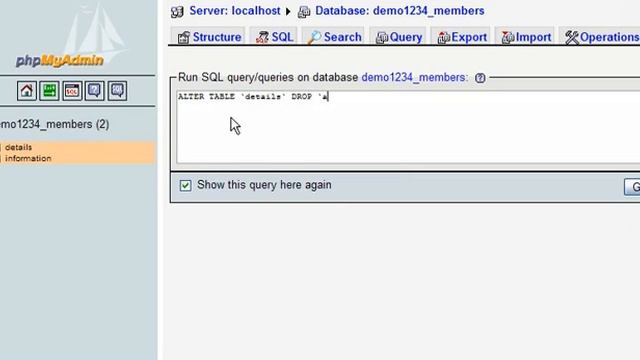Click the Server: localhost breadcrumb link
The width and height of the screenshot is (640, 360).
235,11
